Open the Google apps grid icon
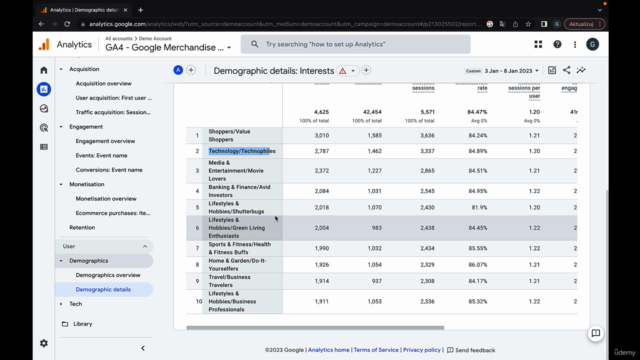640x360 pixels. 538,44
